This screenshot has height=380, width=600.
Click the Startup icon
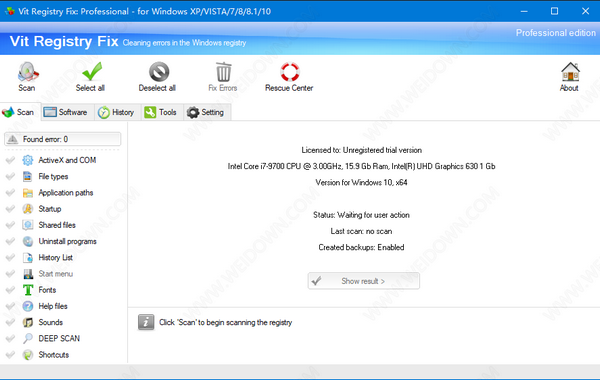(x=28, y=209)
